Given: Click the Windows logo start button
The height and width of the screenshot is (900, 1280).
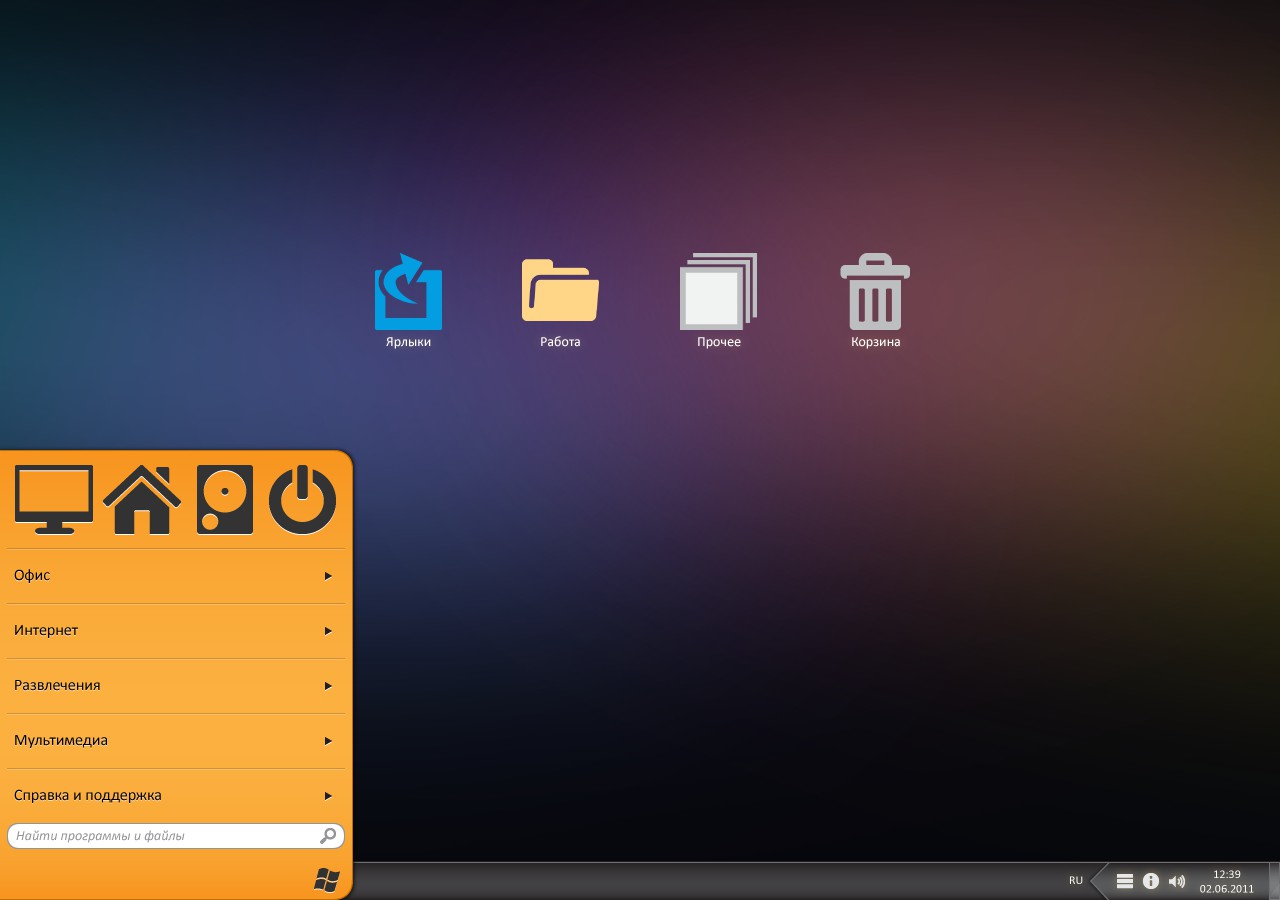Looking at the screenshot, I should pos(326,880).
